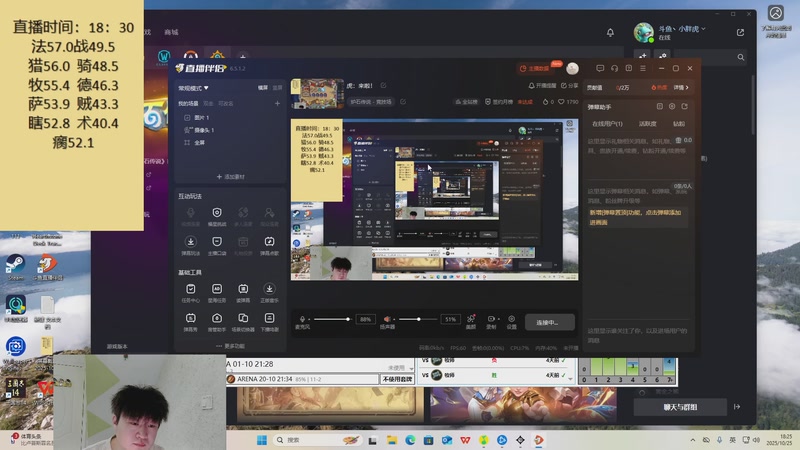Click the 添加素材 button
This screenshot has height=450, width=800.
(231, 177)
